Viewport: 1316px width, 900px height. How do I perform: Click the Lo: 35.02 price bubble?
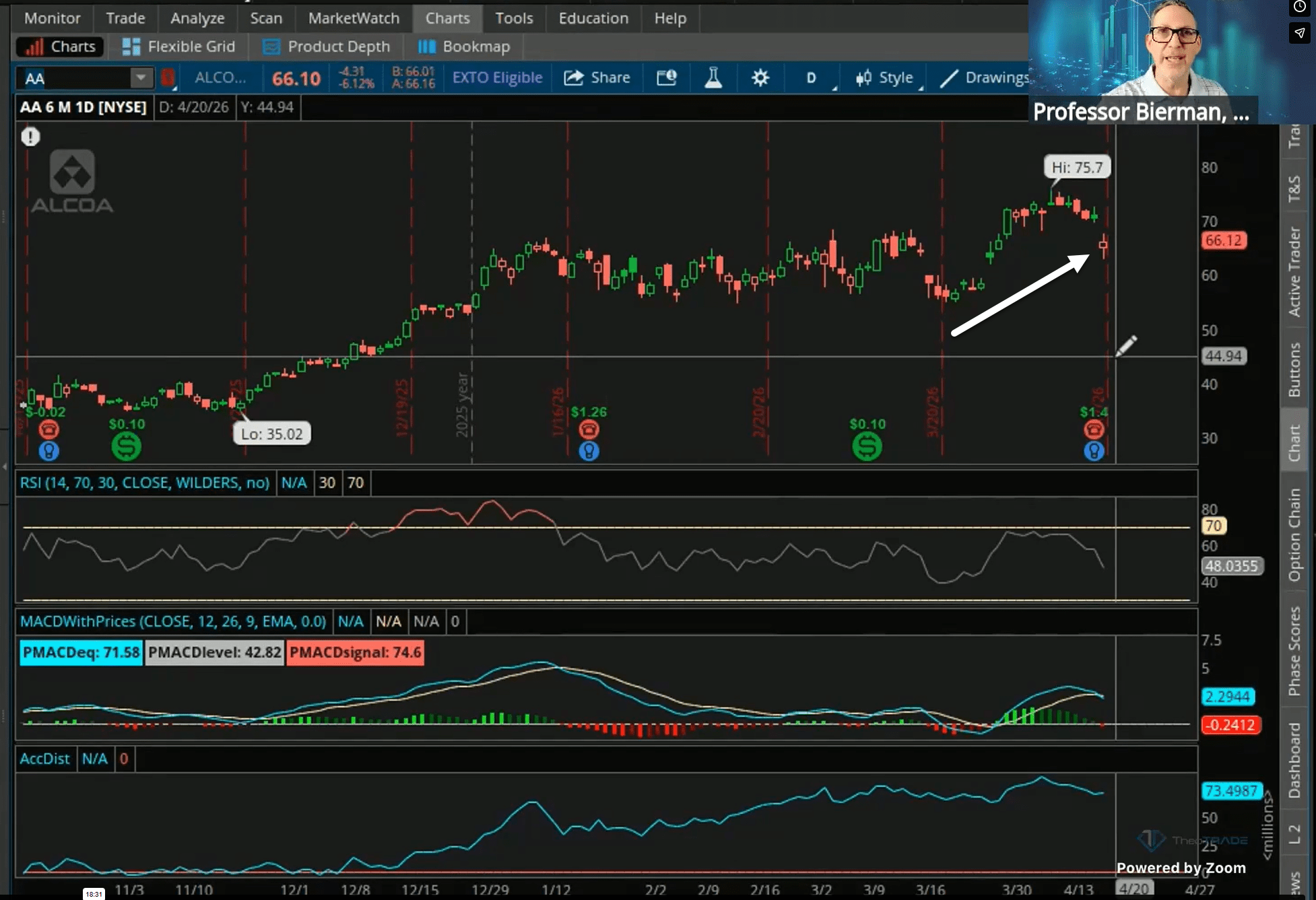pyautogui.click(x=272, y=434)
